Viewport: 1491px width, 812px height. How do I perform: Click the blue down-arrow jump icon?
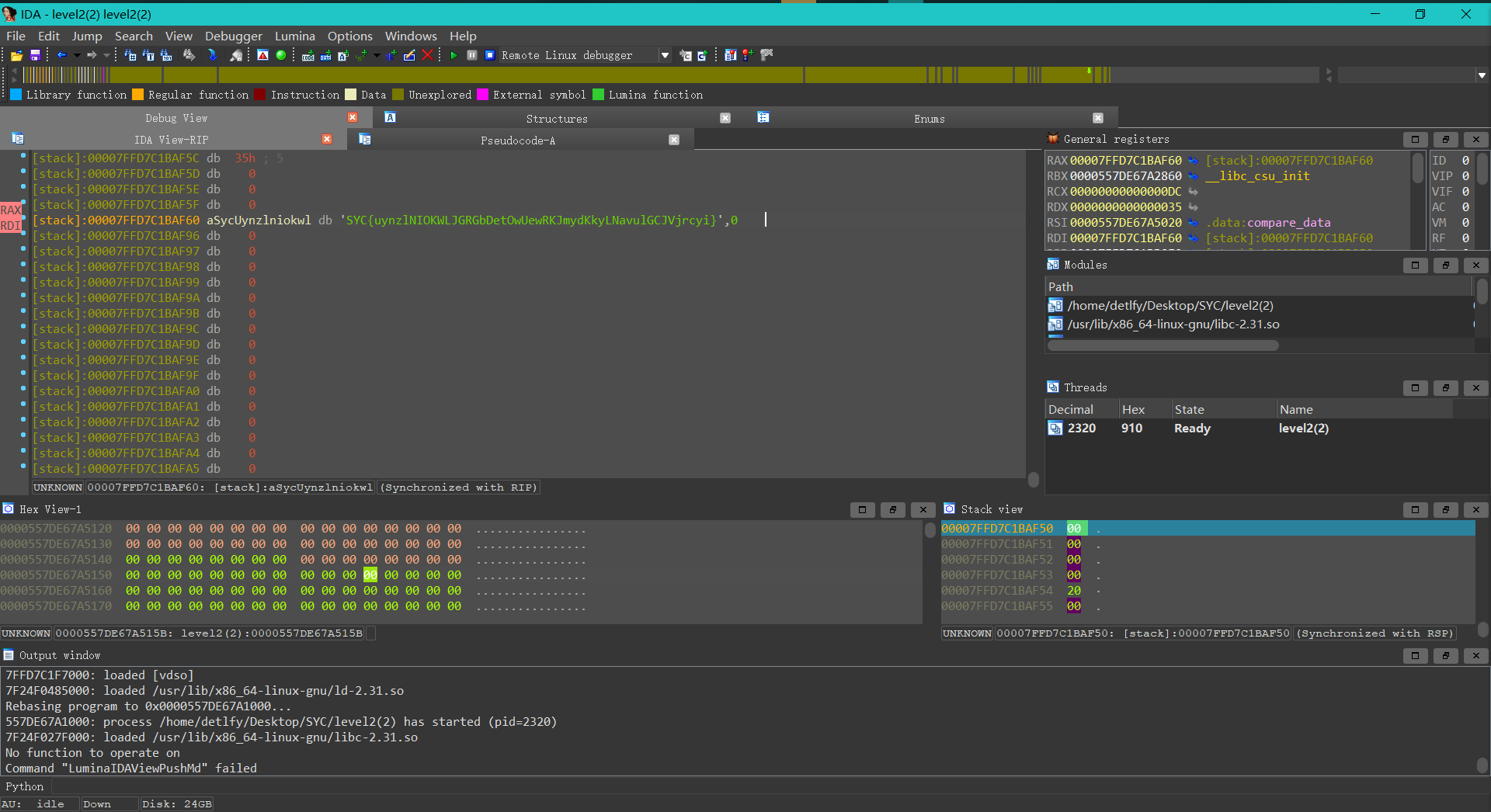pyautogui.click(x=212, y=55)
